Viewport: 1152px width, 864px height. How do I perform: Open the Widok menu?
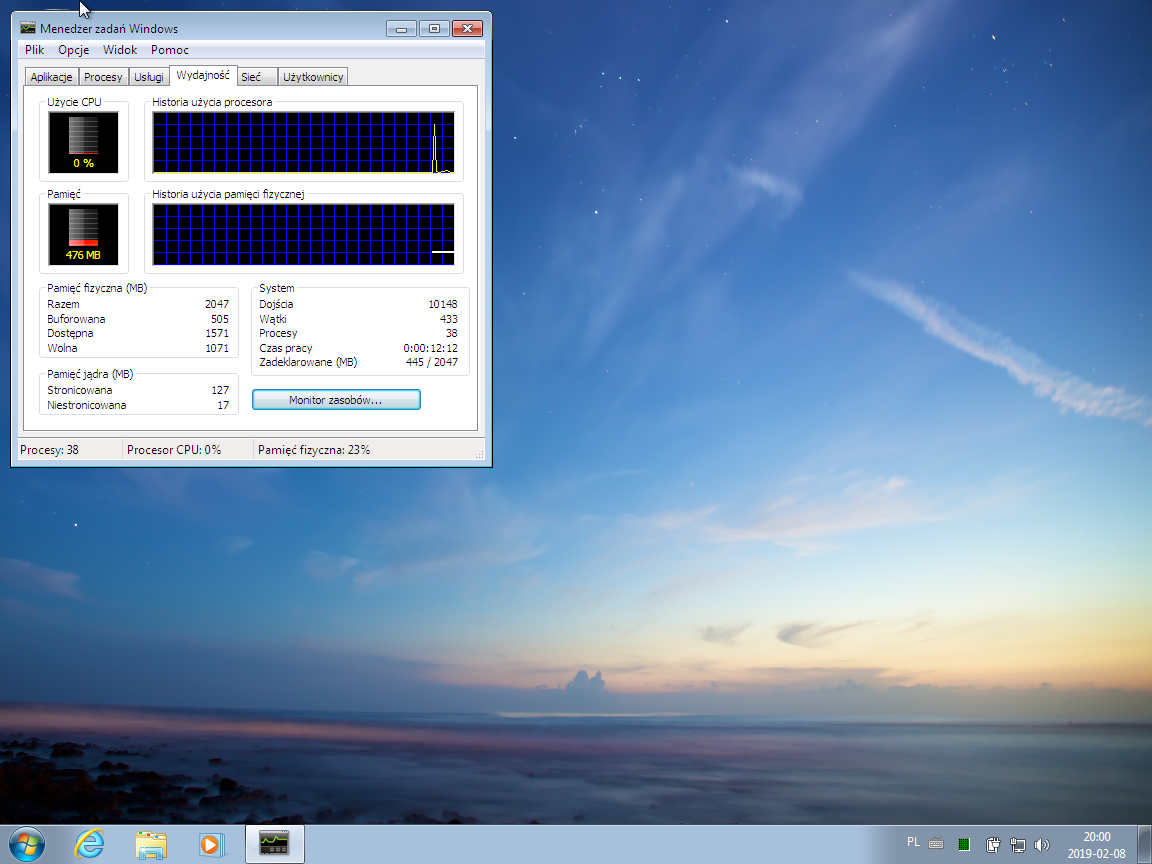coord(119,49)
